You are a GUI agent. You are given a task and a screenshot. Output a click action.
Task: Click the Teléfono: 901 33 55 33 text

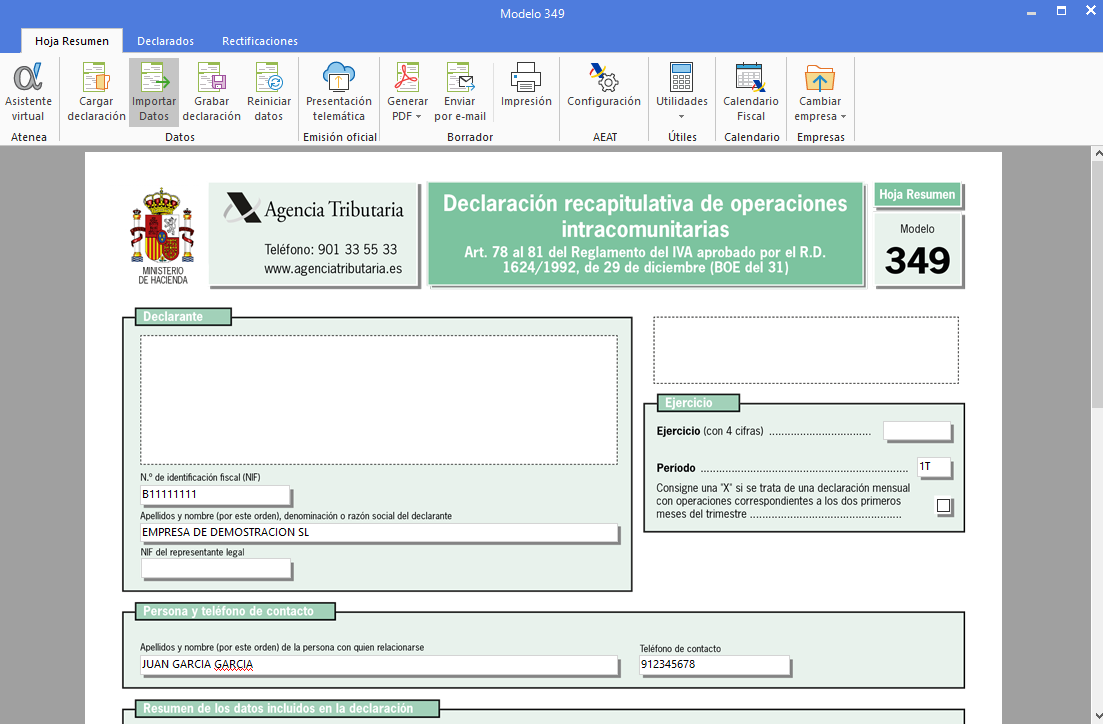coord(331,249)
